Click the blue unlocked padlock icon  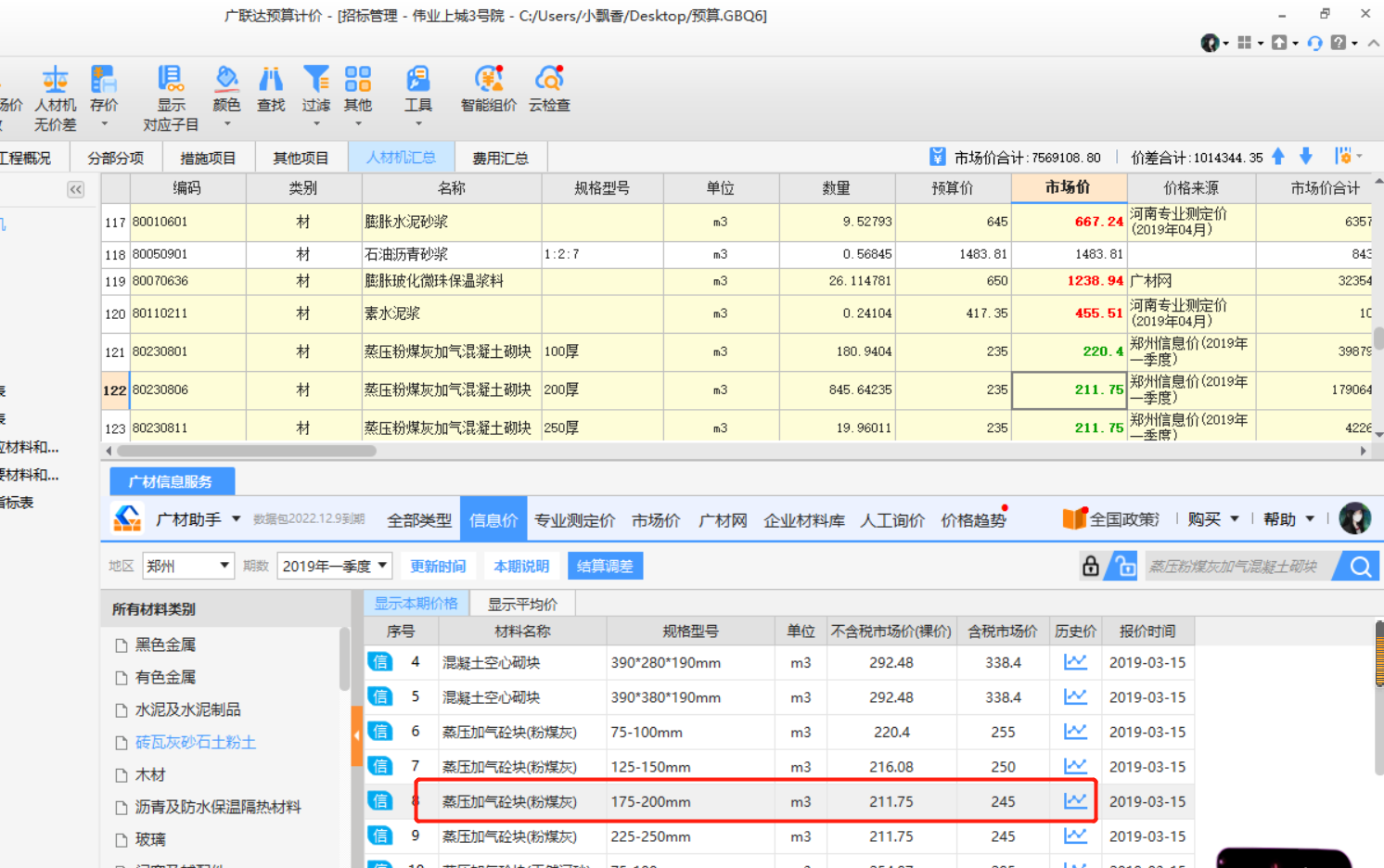click(x=1122, y=566)
